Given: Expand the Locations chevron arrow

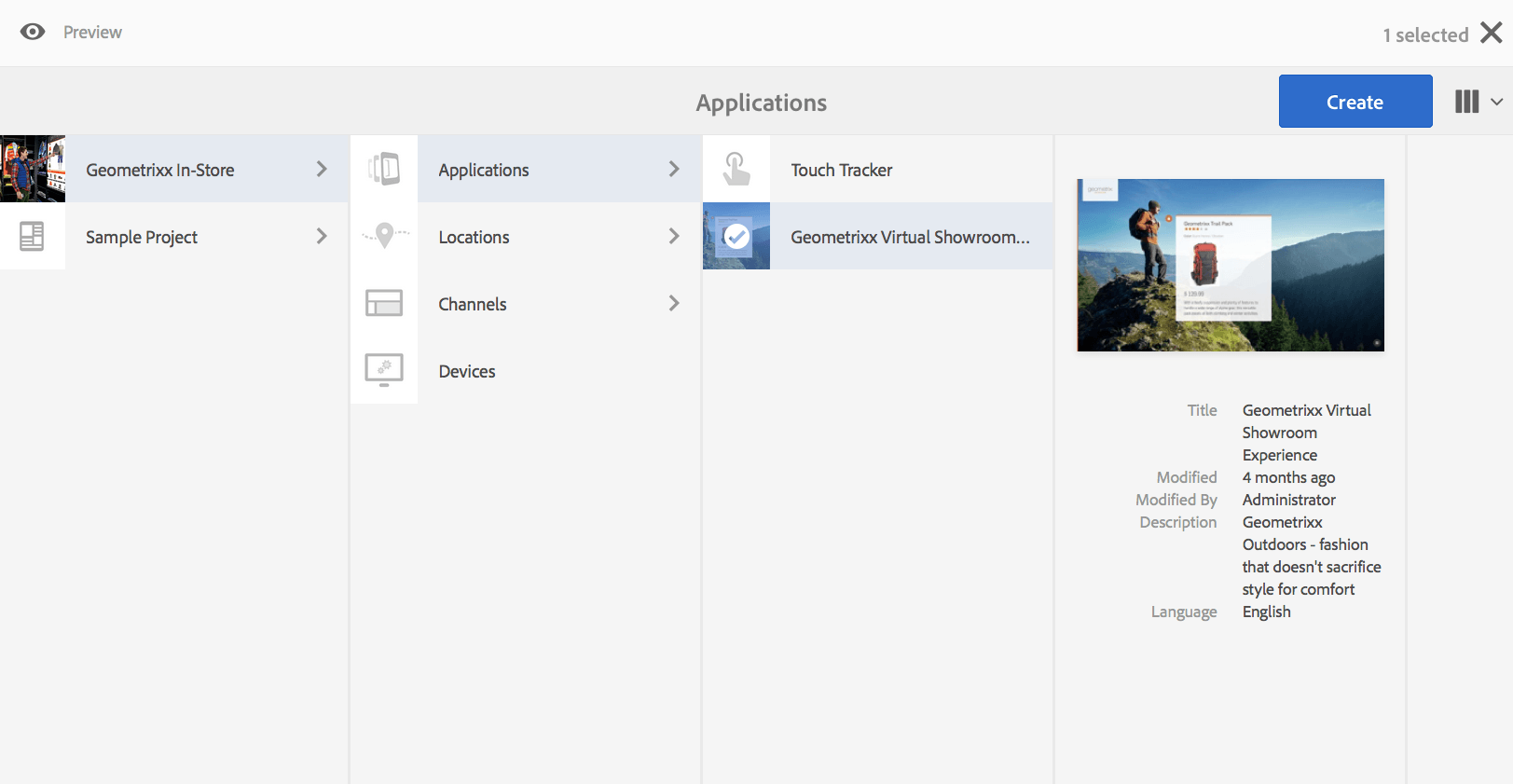Looking at the screenshot, I should coord(674,237).
